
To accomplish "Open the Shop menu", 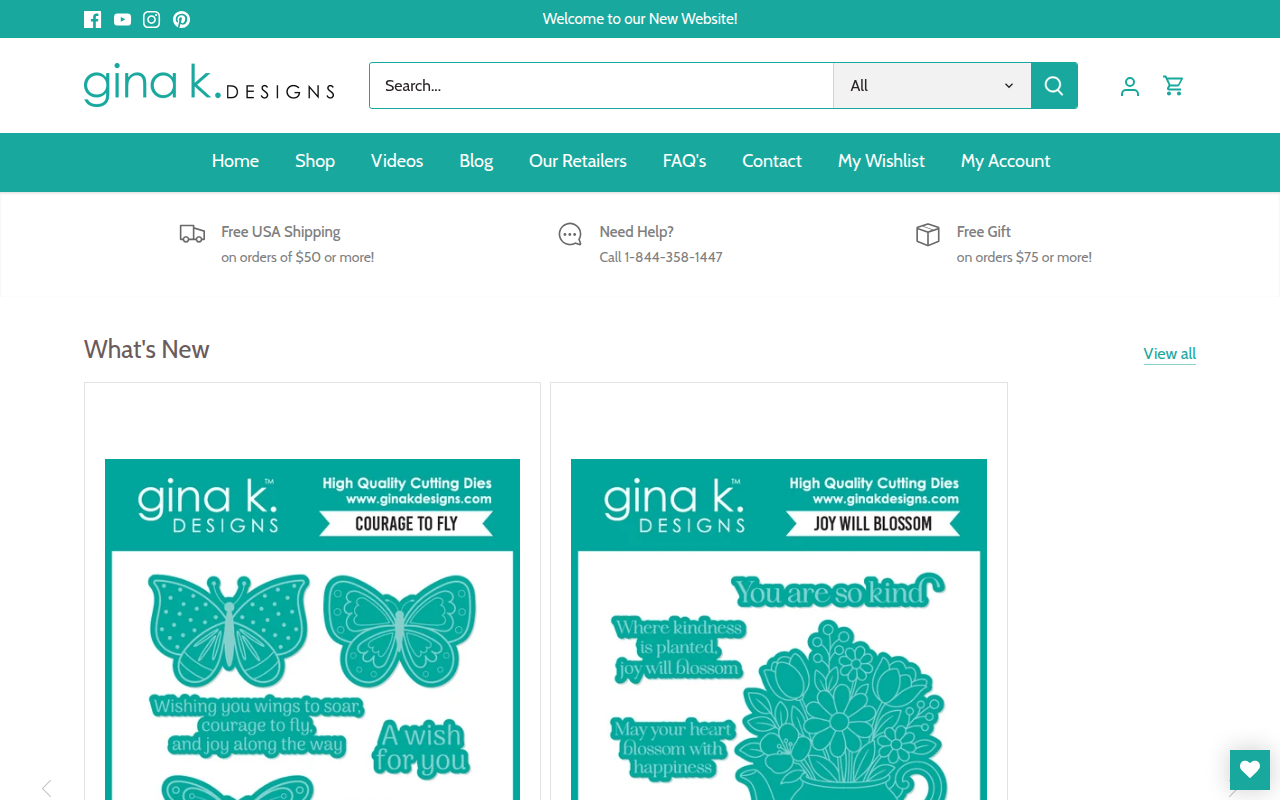I will click(x=315, y=161).
